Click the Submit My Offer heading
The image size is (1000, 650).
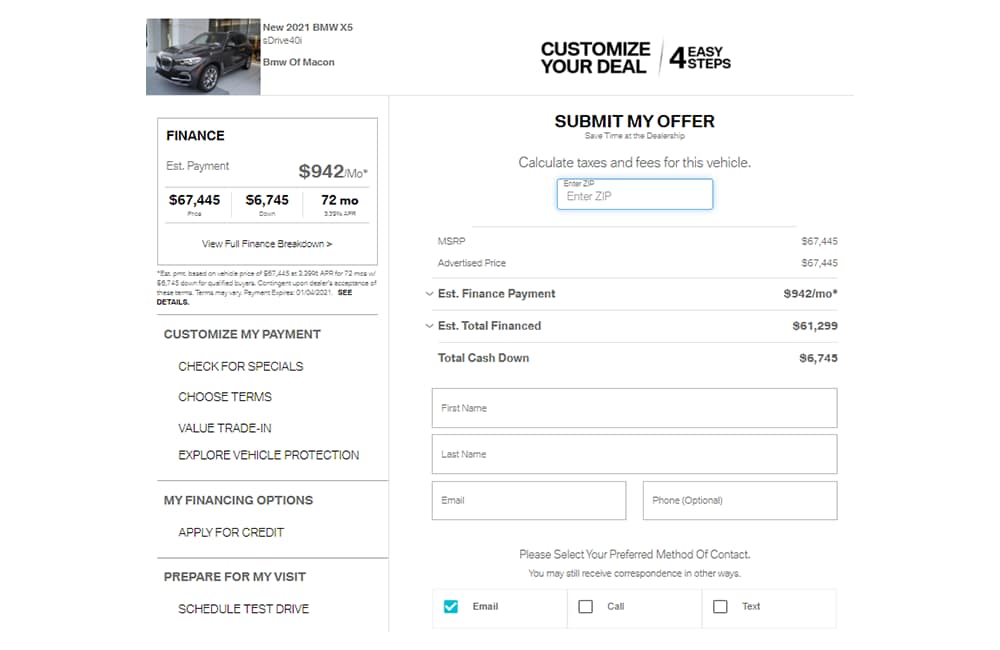click(635, 121)
